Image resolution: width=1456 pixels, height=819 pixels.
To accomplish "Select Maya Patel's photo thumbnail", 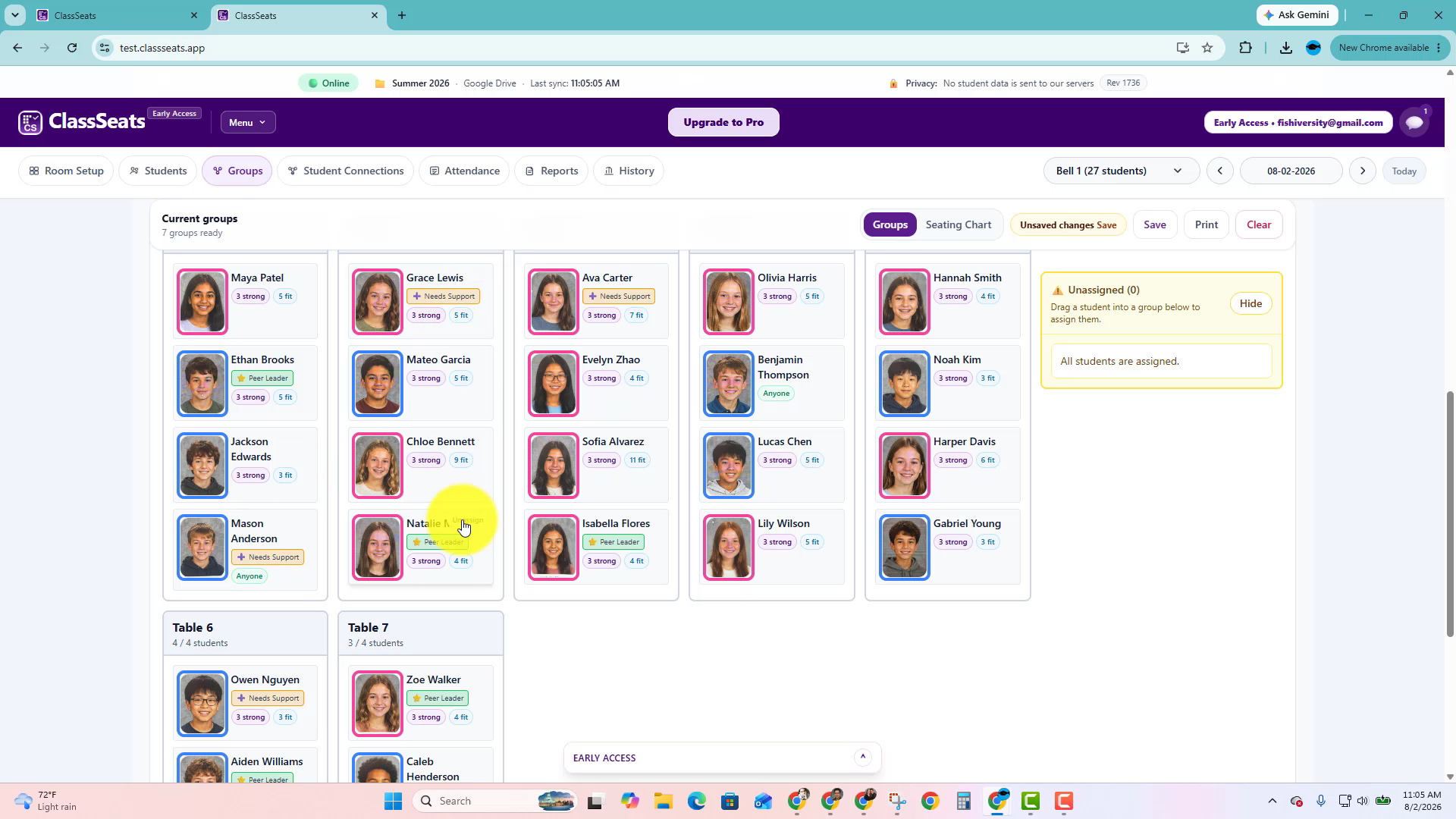I will 202,301.
